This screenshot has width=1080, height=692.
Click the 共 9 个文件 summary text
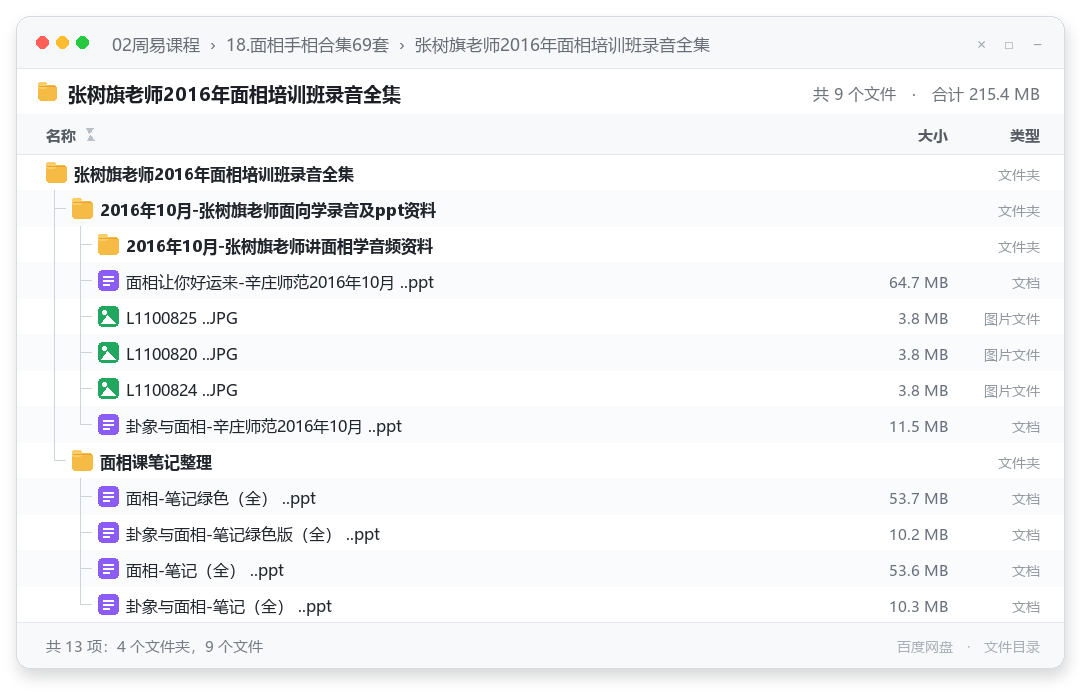pos(854,94)
